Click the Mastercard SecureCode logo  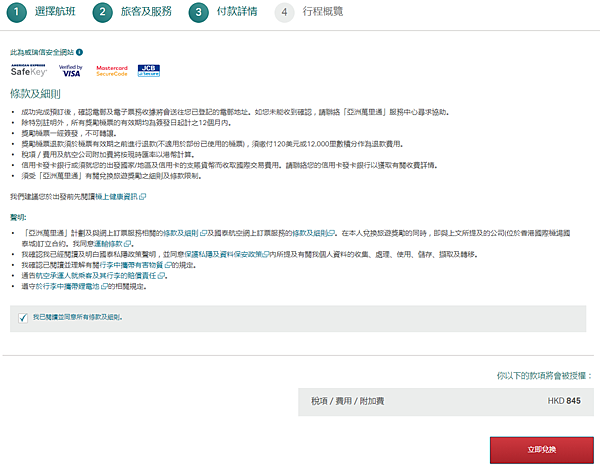pyautogui.click(x=112, y=70)
